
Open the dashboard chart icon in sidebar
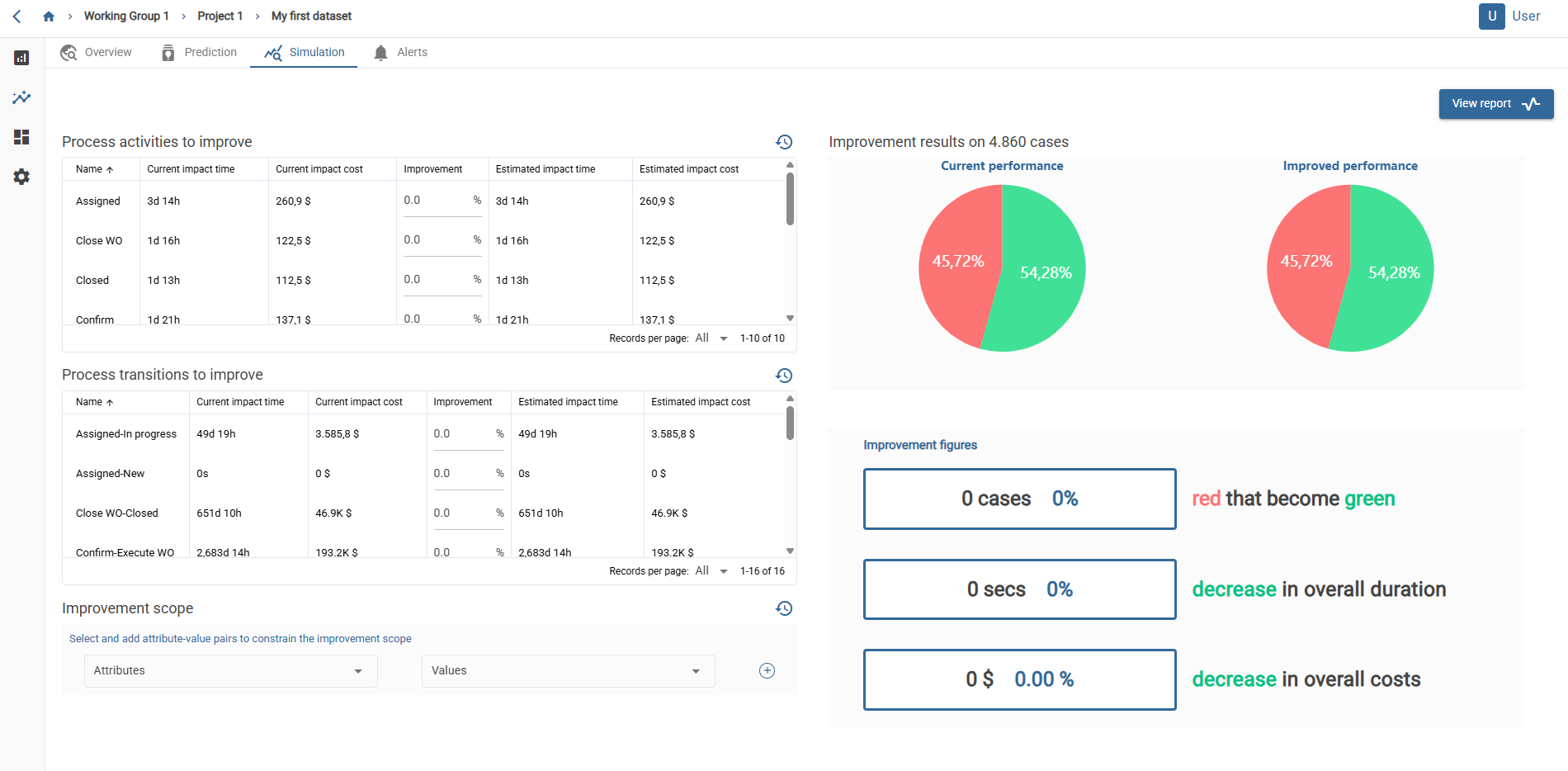(x=21, y=58)
